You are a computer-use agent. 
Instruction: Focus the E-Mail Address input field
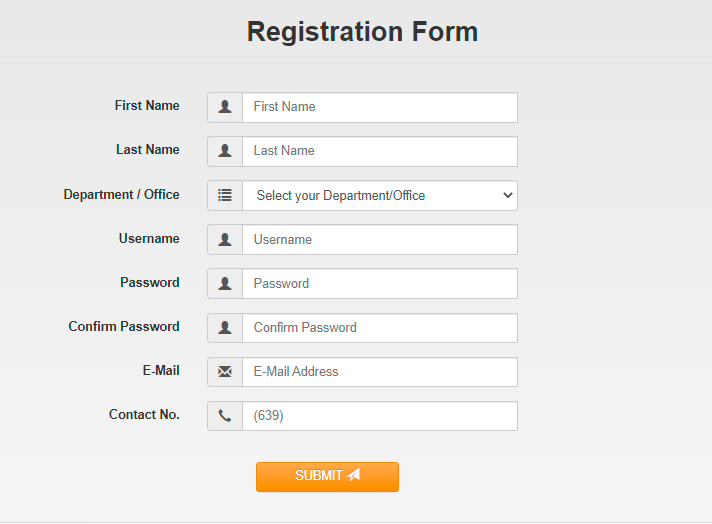click(380, 372)
